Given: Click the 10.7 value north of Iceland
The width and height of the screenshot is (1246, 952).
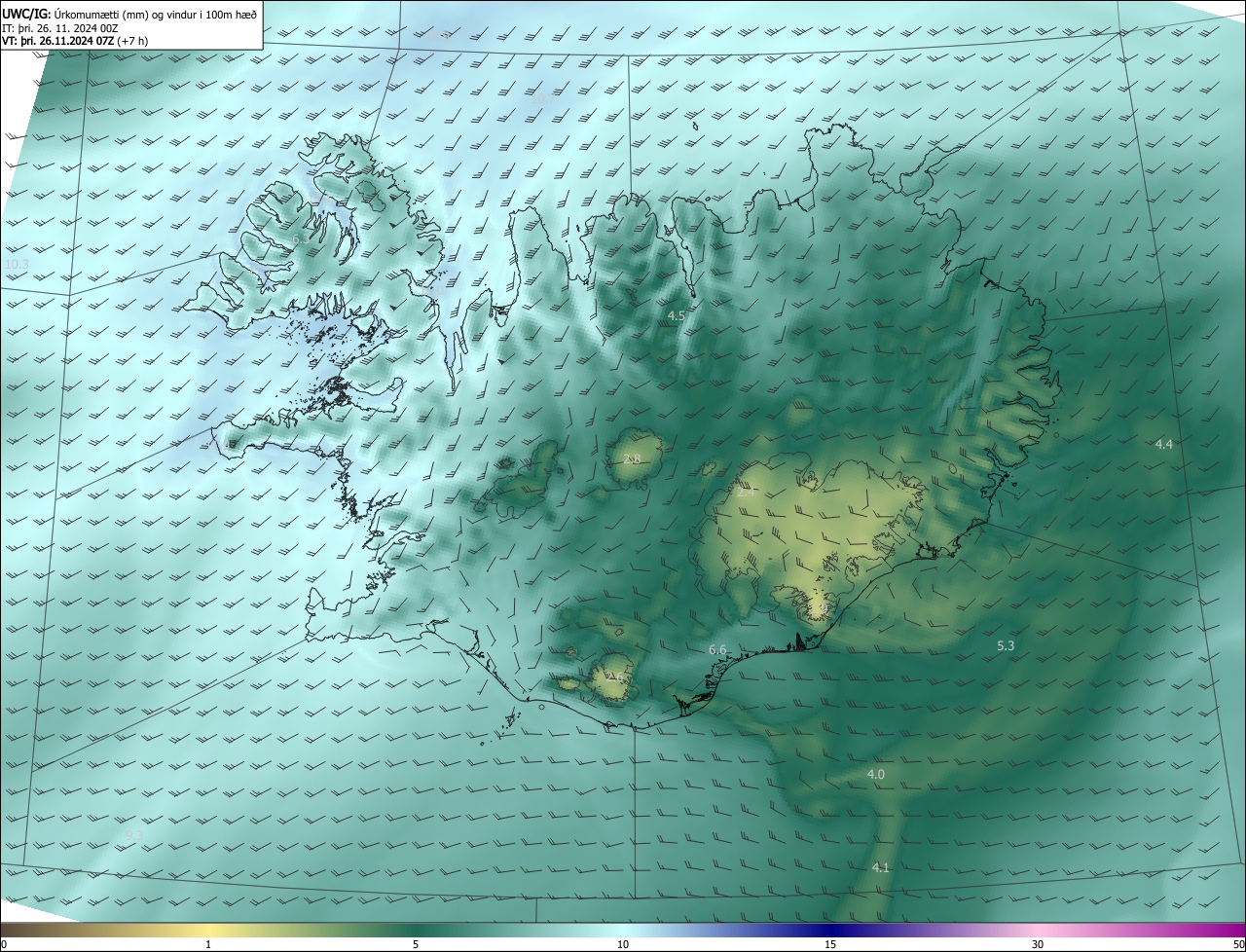Looking at the screenshot, I should (x=542, y=98).
